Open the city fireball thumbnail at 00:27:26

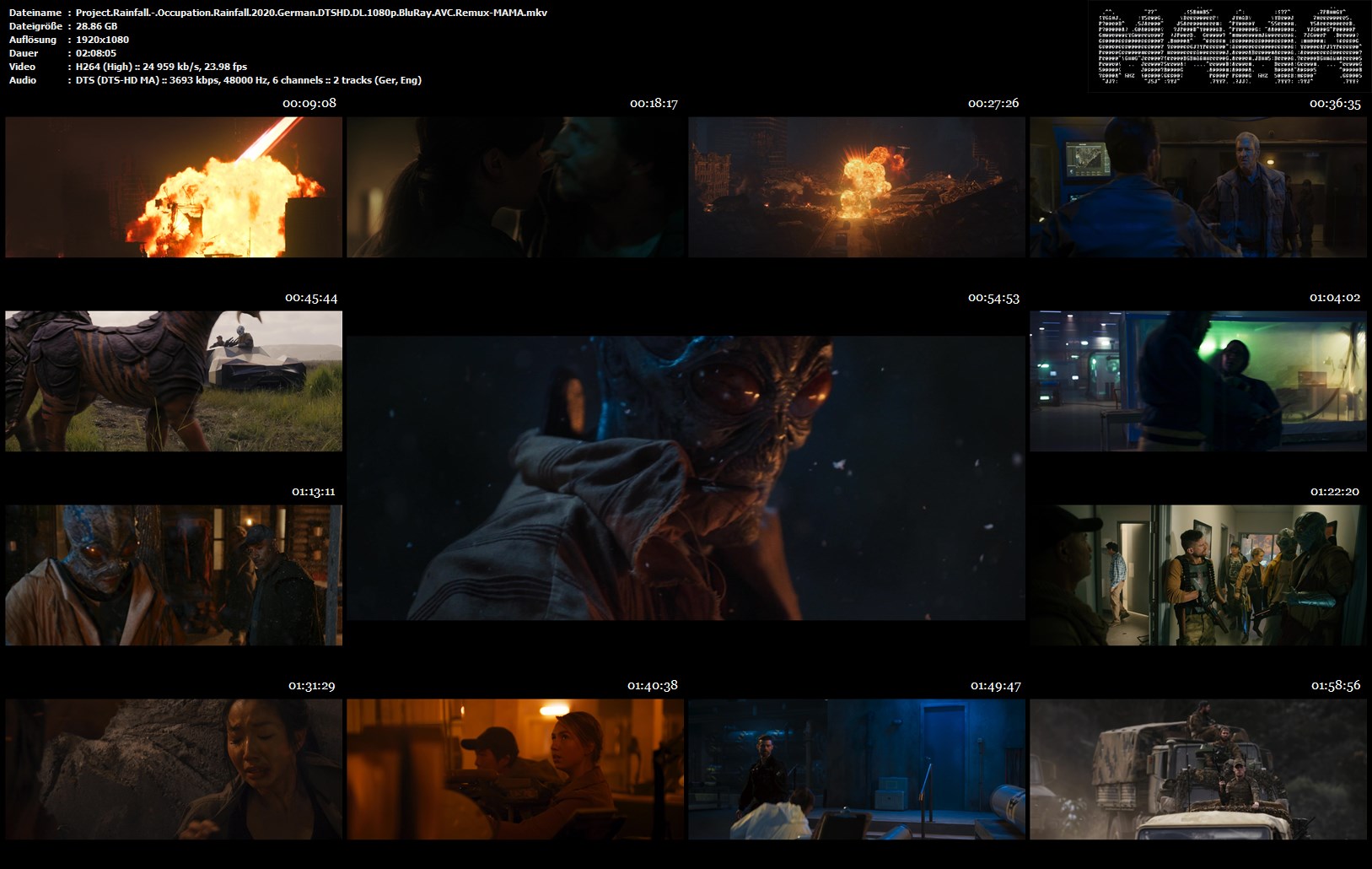[x=857, y=186]
